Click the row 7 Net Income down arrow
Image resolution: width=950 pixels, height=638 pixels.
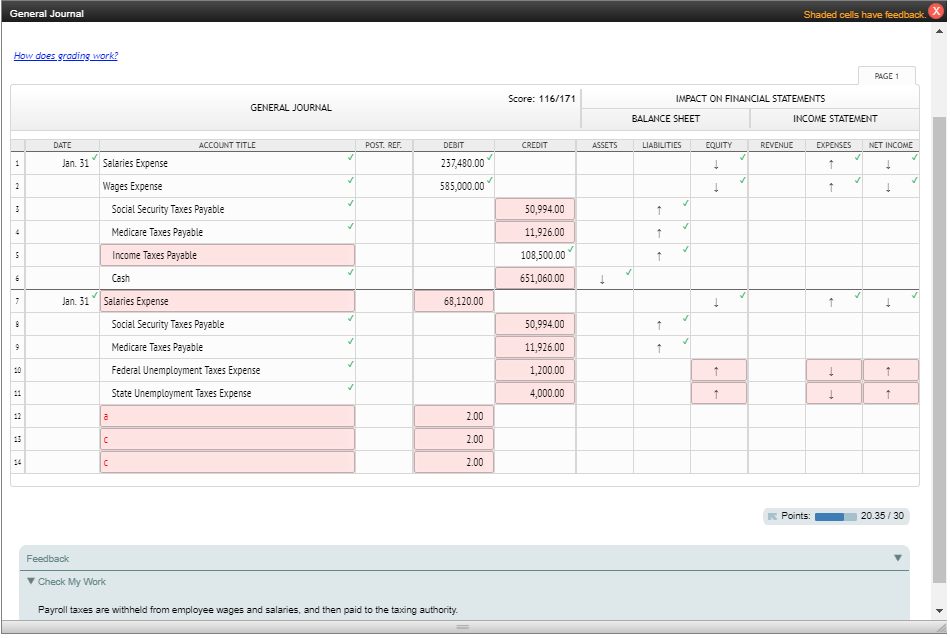coord(888,302)
